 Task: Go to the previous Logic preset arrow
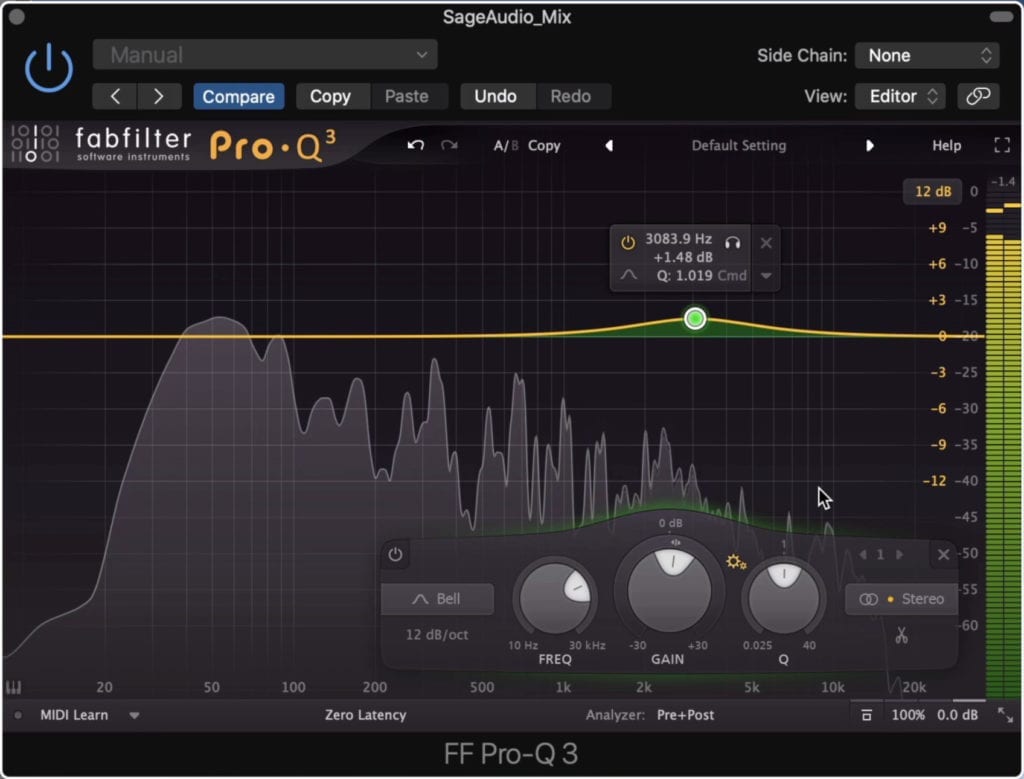[x=115, y=97]
